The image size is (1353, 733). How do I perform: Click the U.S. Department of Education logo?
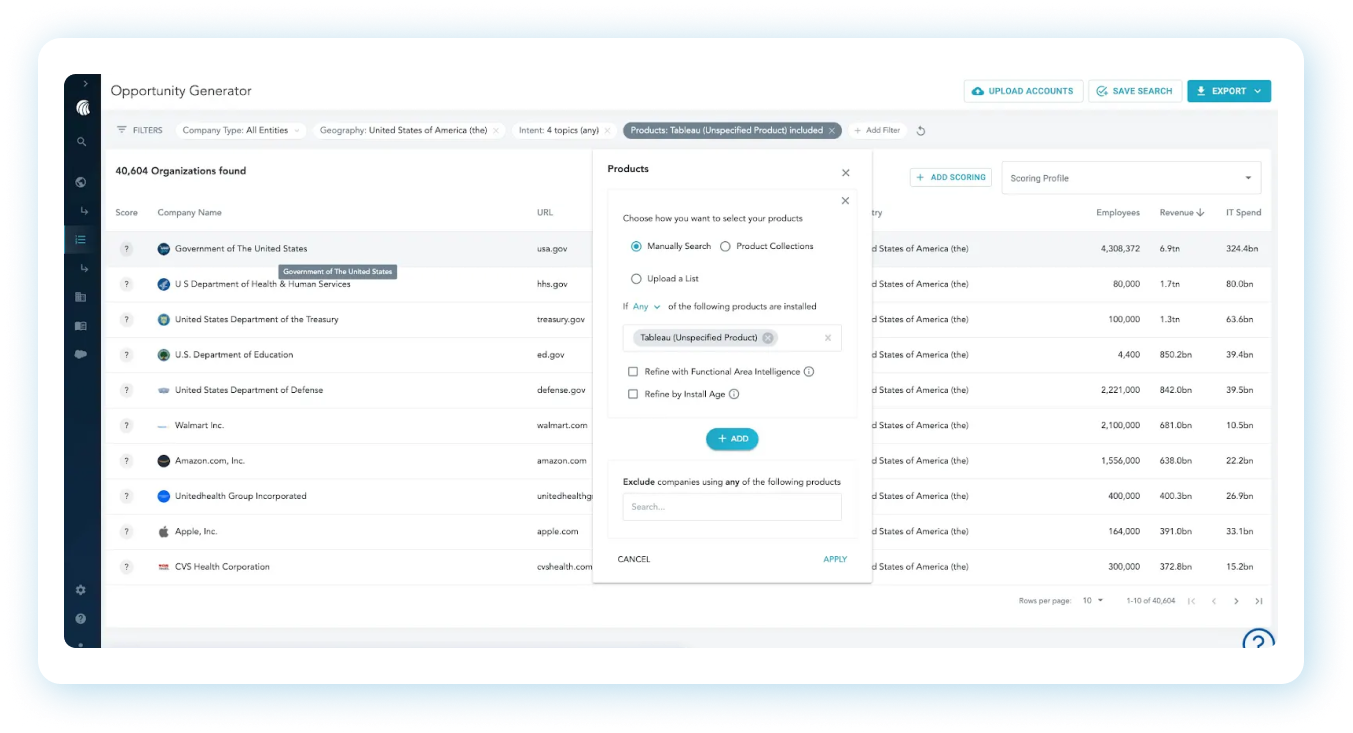(164, 355)
